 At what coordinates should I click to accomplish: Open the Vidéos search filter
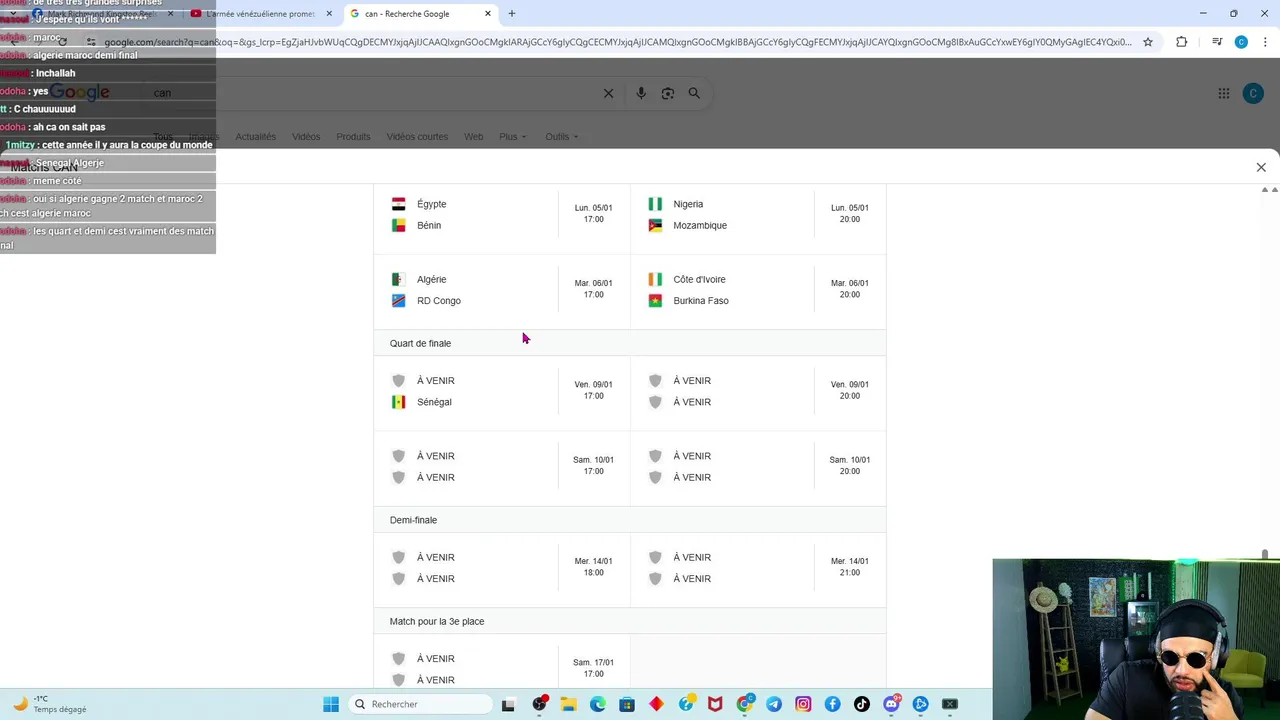[306, 137]
